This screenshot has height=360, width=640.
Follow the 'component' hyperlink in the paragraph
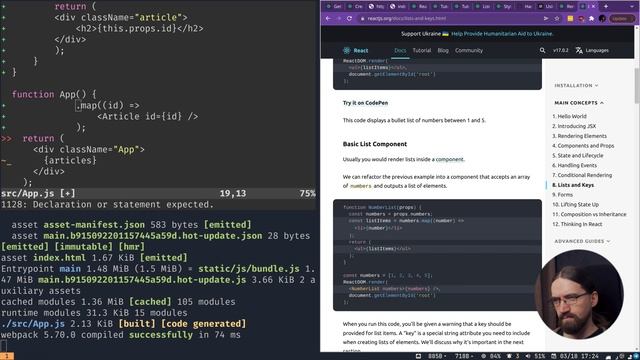pyautogui.click(x=449, y=159)
